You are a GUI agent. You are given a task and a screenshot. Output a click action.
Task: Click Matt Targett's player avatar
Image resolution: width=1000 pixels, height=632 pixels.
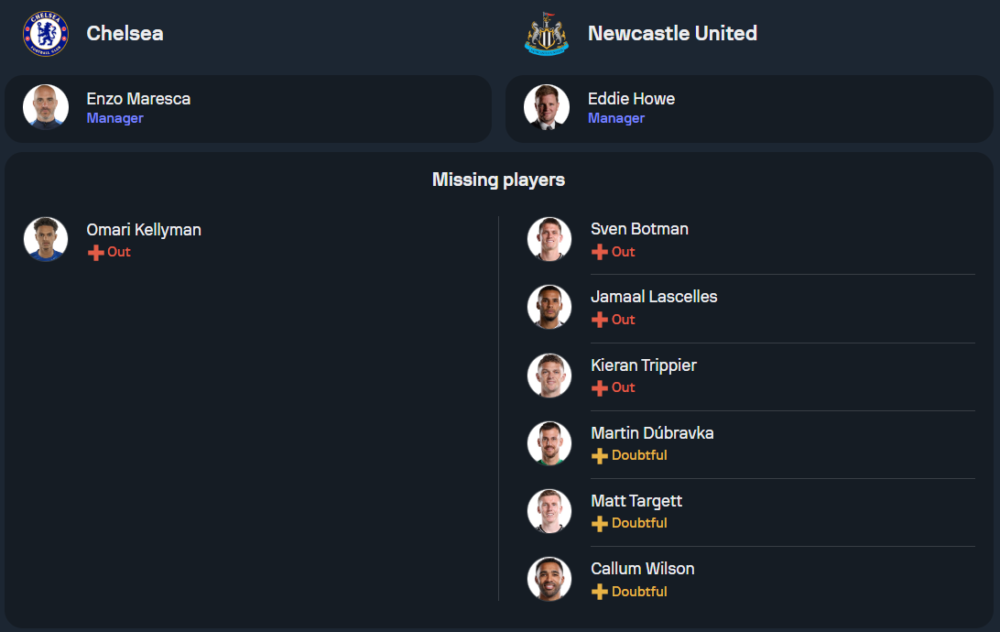tap(549, 511)
